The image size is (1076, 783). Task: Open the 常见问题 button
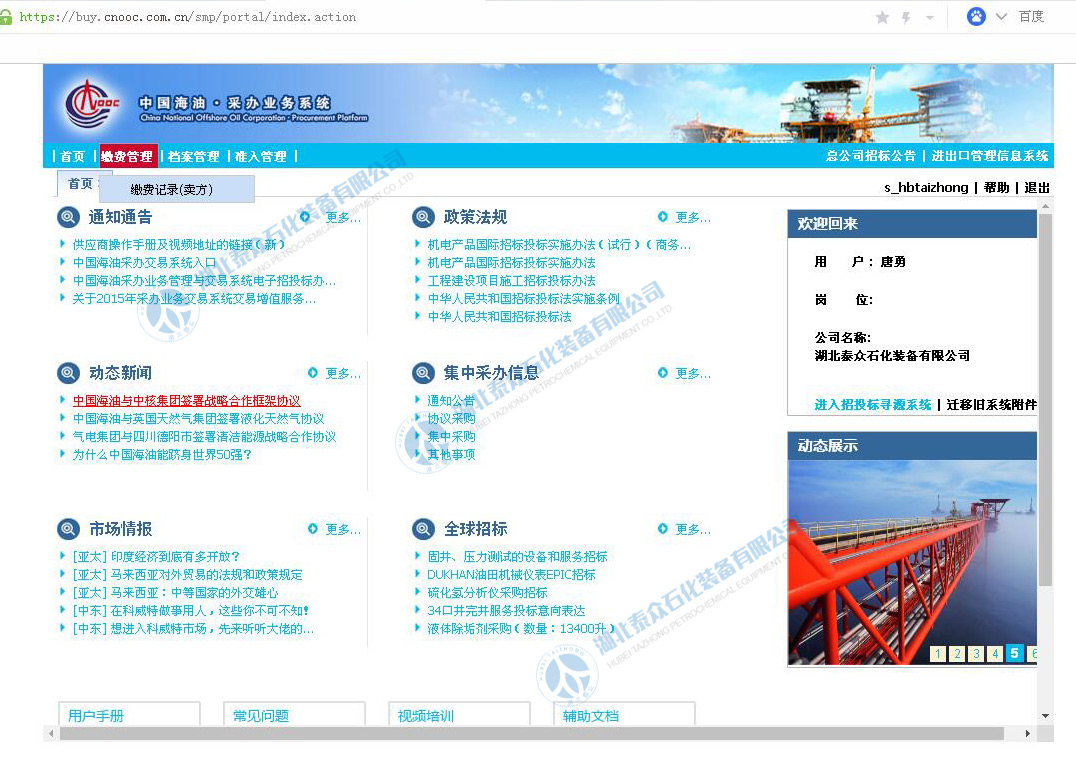(294, 715)
